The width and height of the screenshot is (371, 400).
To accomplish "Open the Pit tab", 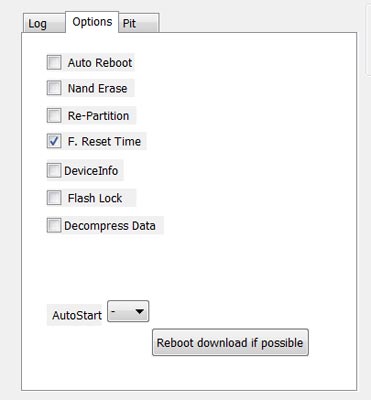I will click(139, 23).
